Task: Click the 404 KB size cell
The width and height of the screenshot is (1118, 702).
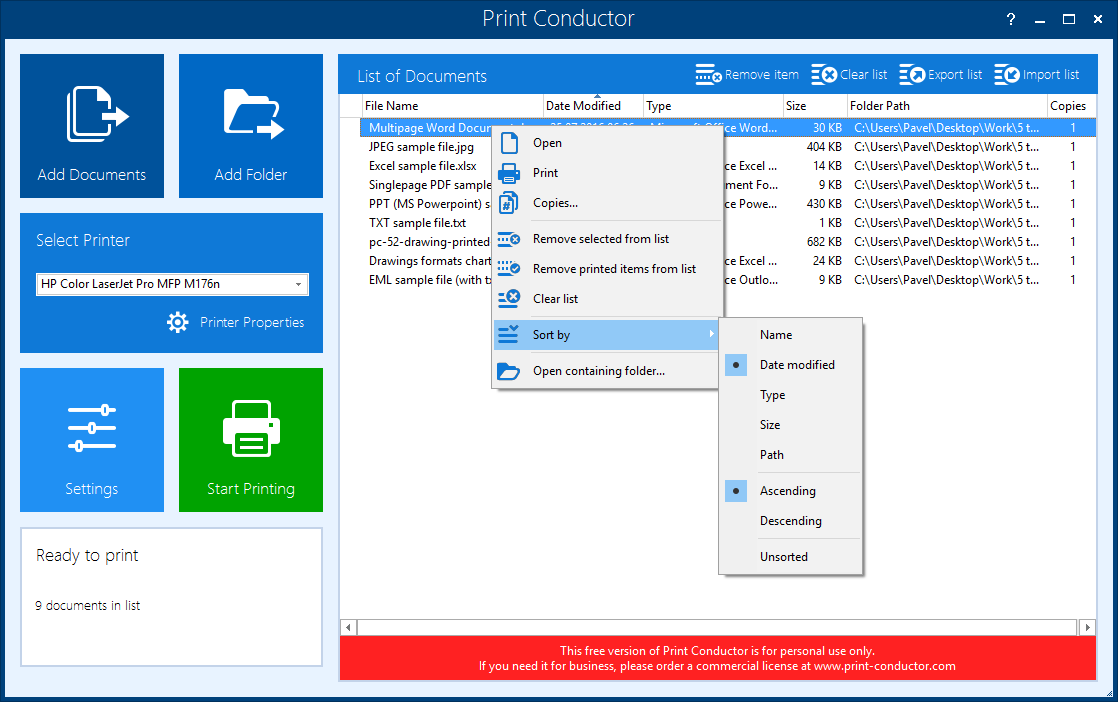Action: [x=824, y=147]
